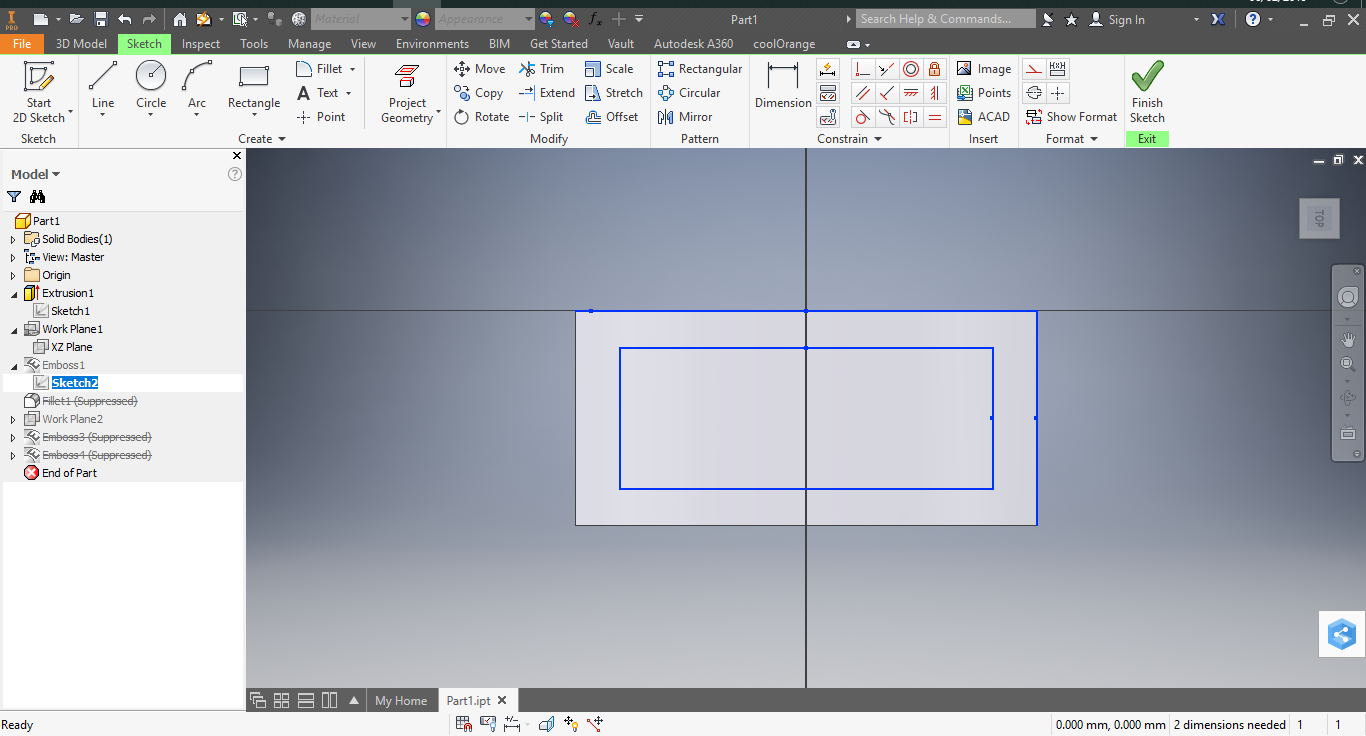Activate the Point tool
The height and width of the screenshot is (736, 1366).
(321, 117)
